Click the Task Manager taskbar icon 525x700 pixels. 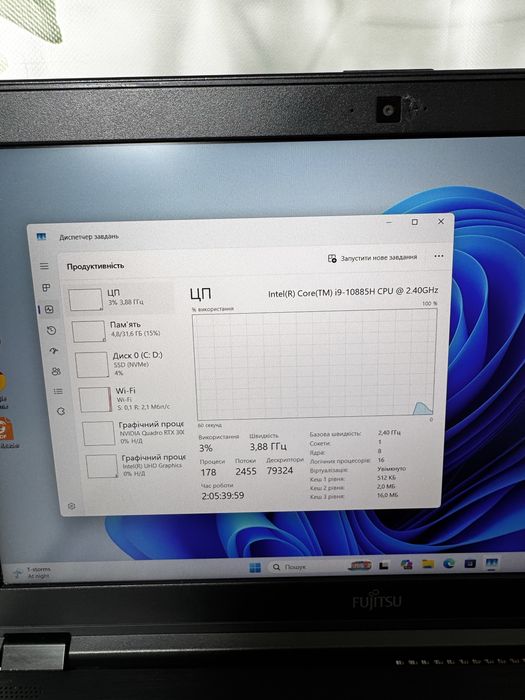click(x=491, y=563)
